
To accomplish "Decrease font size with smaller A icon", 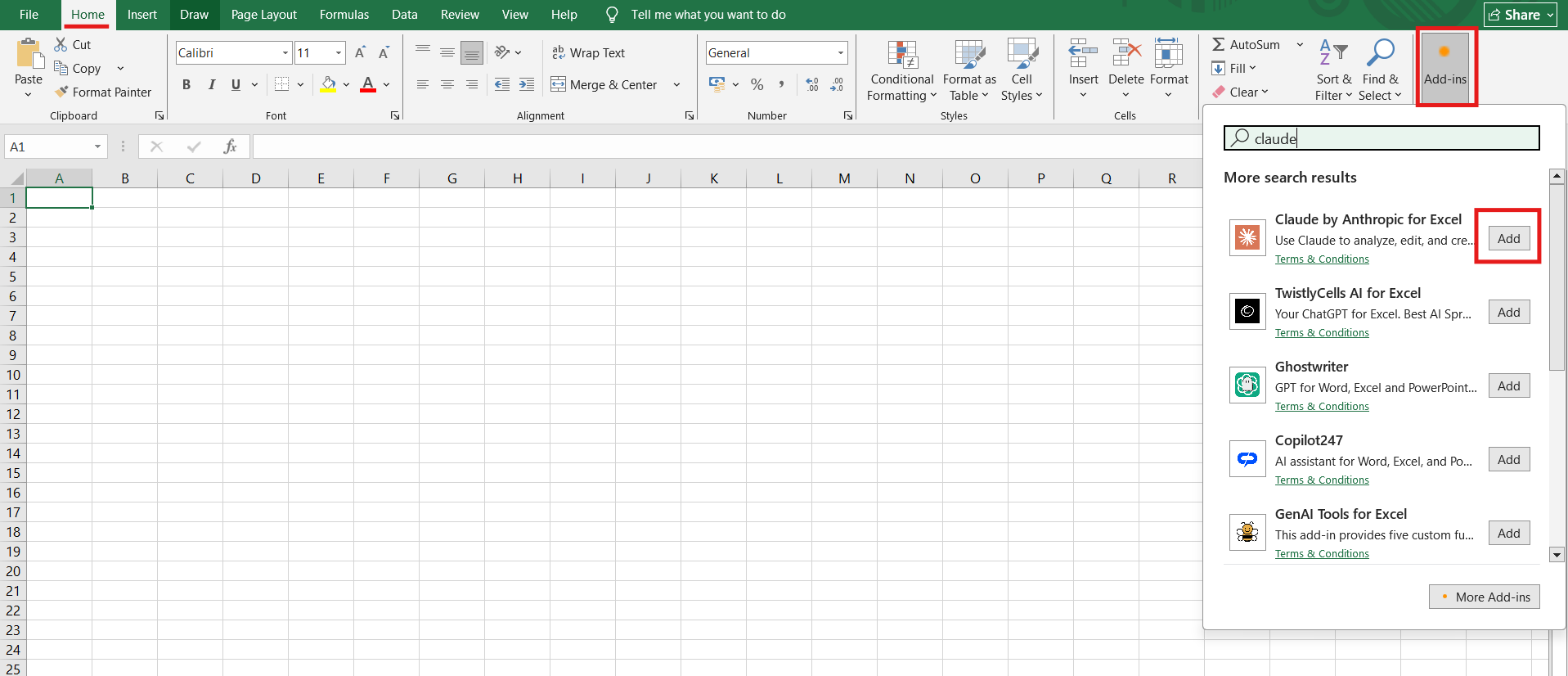I will (x=384, y=52).
